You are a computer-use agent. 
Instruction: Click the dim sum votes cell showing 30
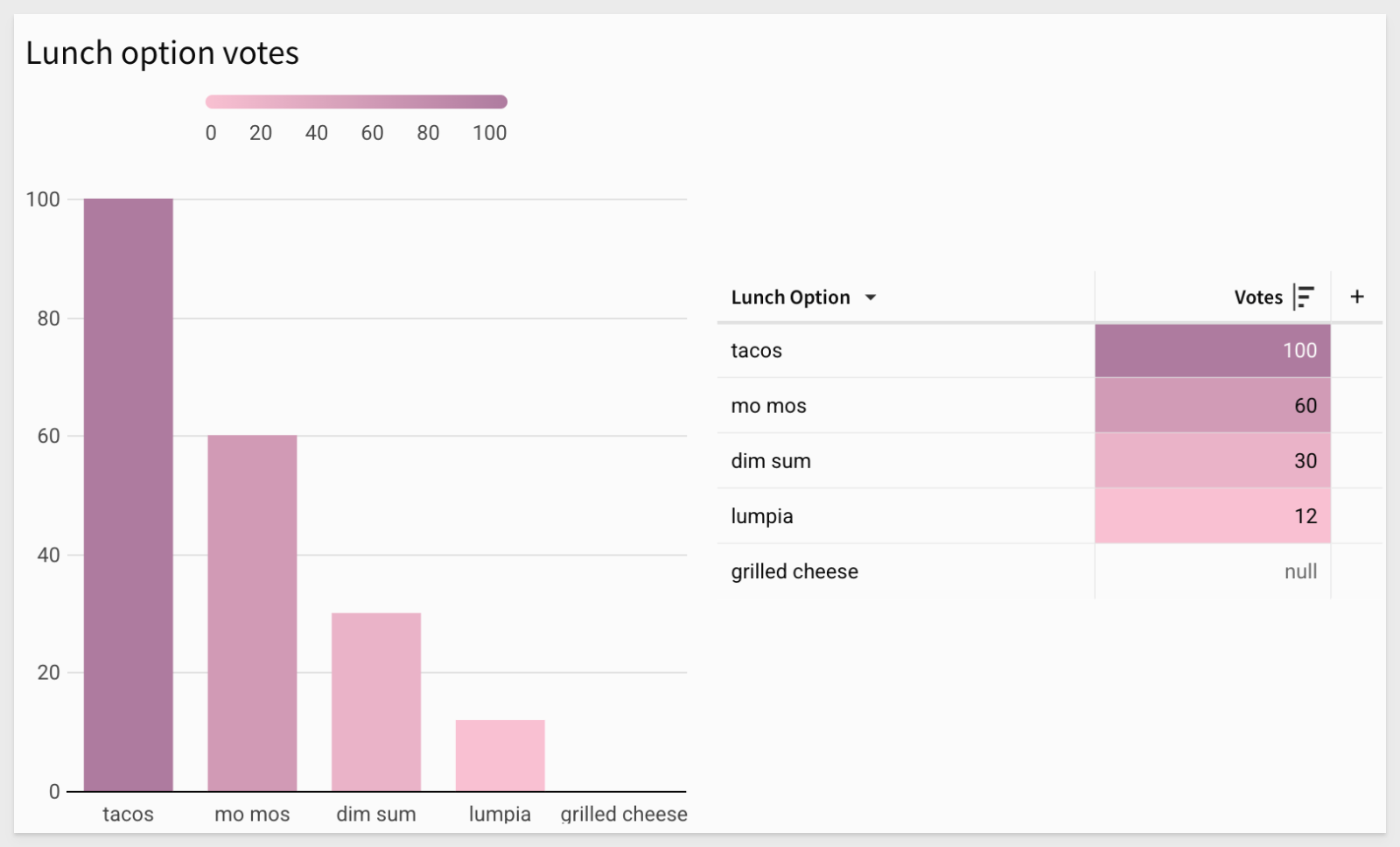1212,461
